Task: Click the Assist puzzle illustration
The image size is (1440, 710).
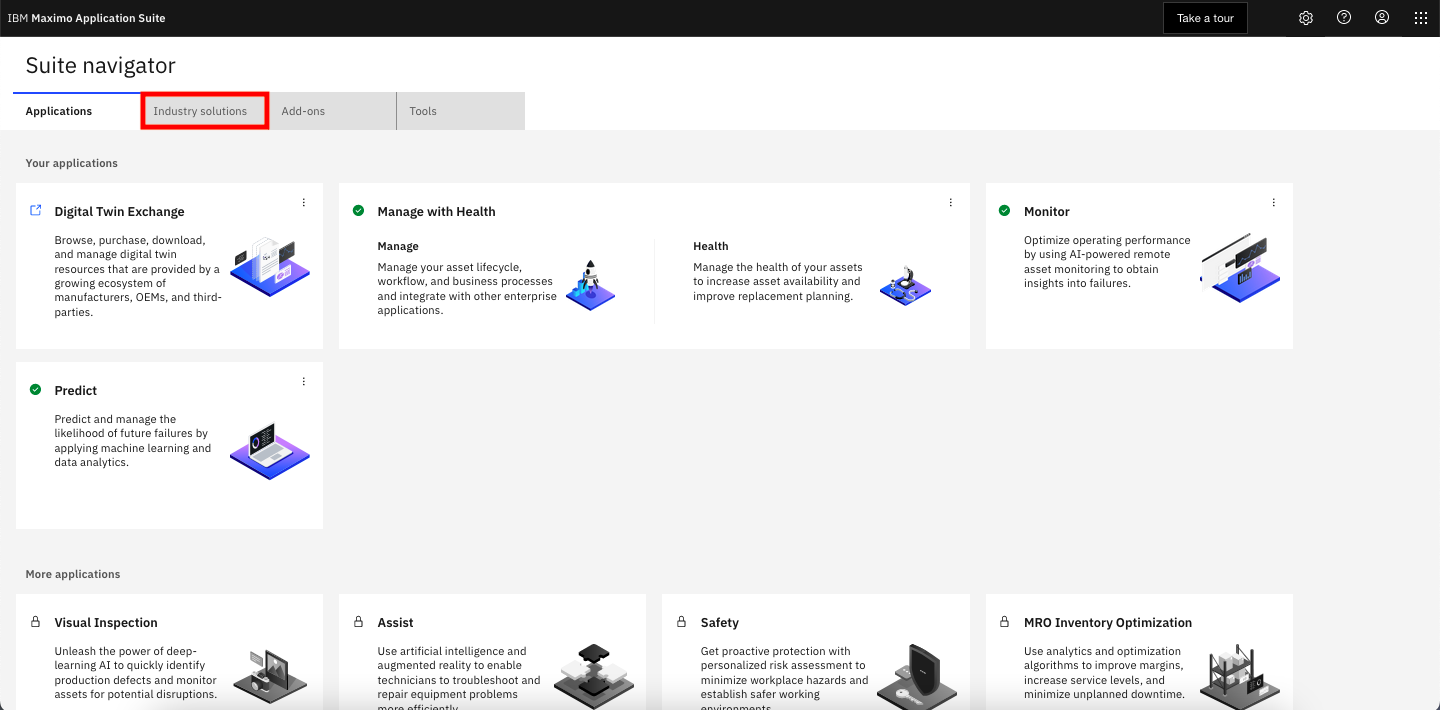Action: coord(593,674)
